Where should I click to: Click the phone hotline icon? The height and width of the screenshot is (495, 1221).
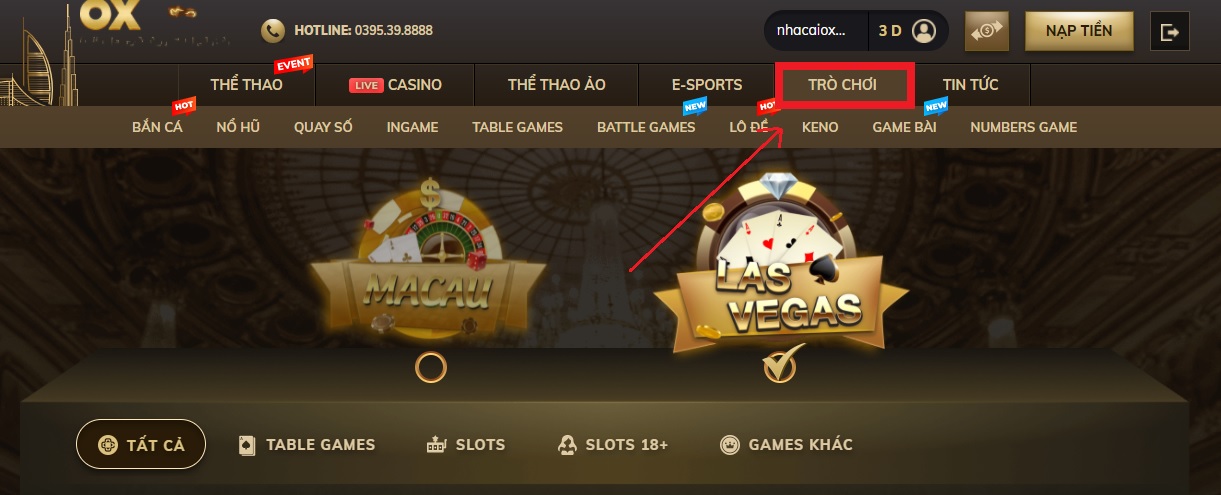click(272, 31)
